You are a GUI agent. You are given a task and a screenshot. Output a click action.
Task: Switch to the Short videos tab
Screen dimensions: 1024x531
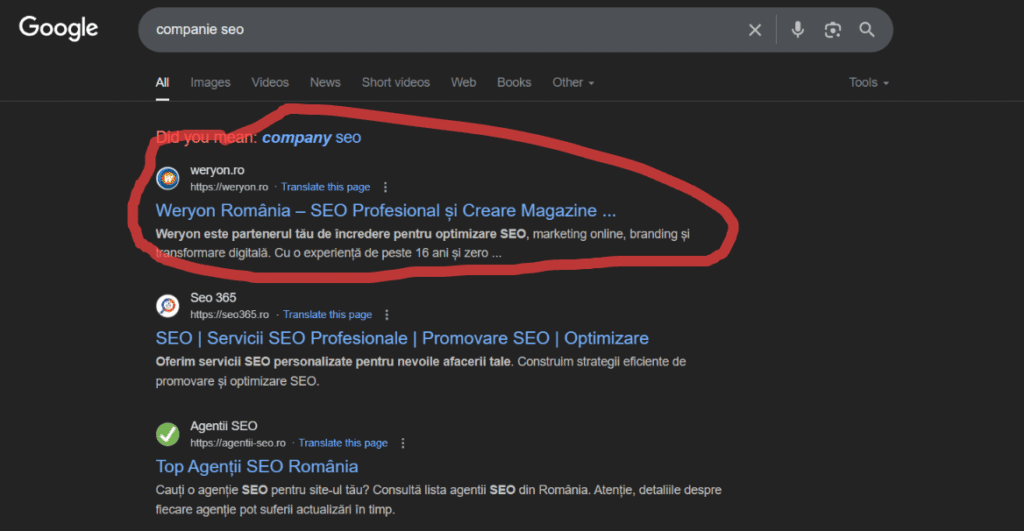click(395, 83)
